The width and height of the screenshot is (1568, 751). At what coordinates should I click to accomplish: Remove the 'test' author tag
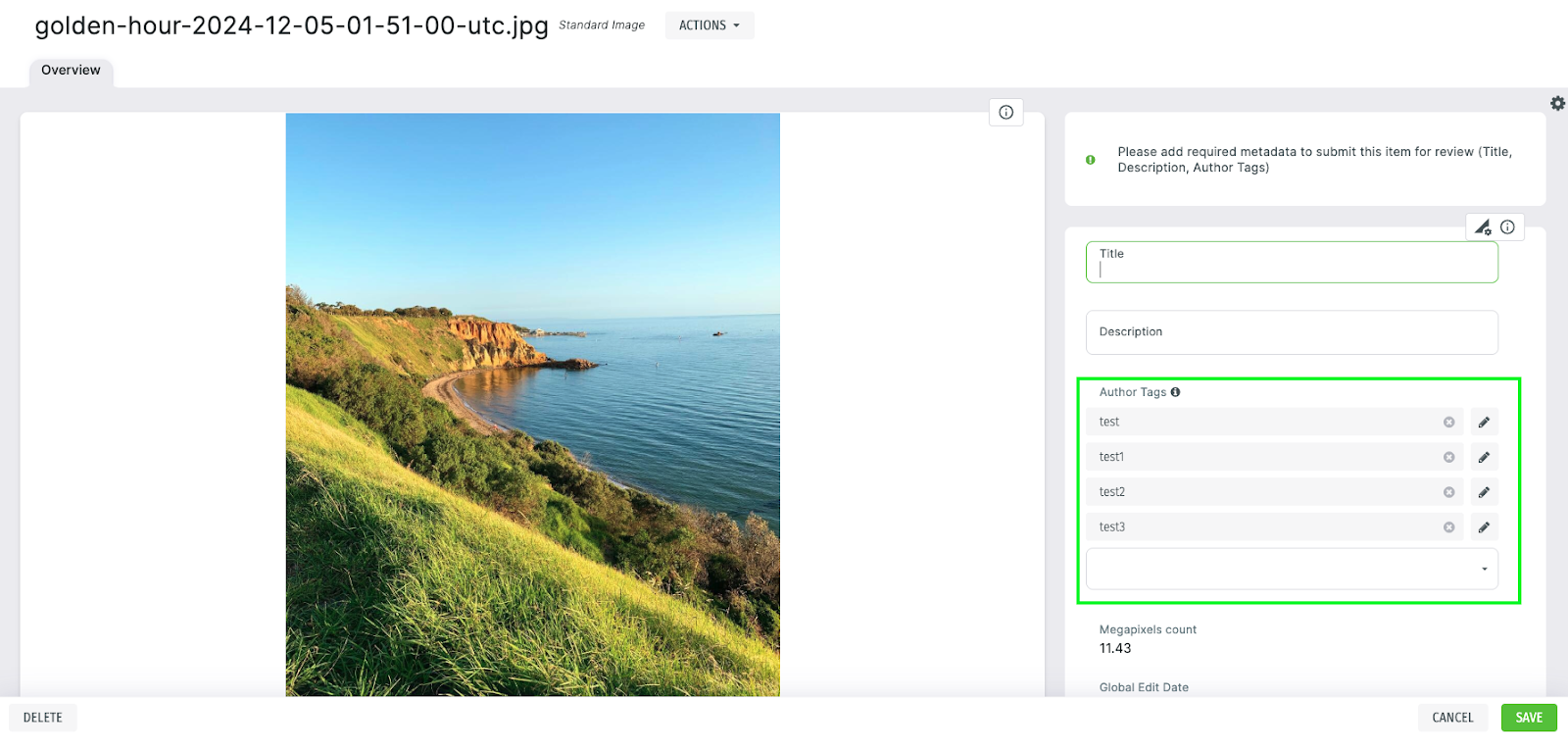(x=1448, y=423)
